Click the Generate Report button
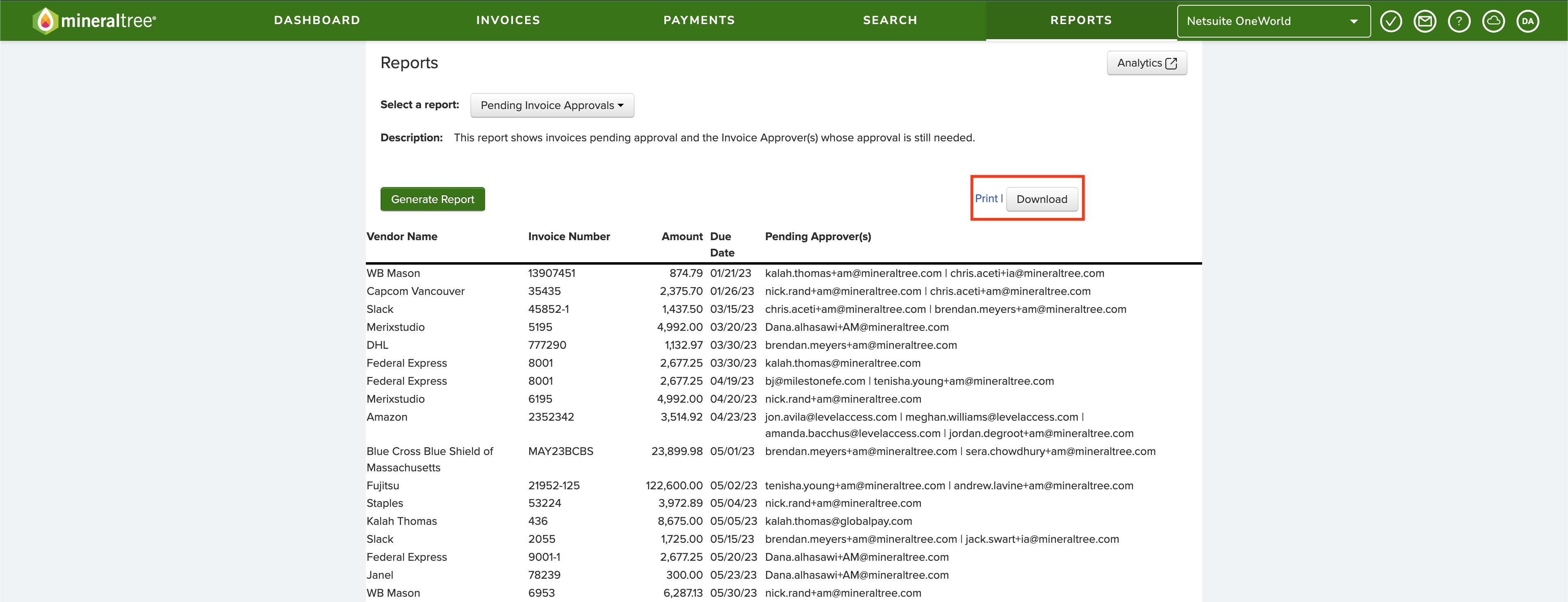The height and width of the screenshot is (602, 1568). (x=433, y=199)
